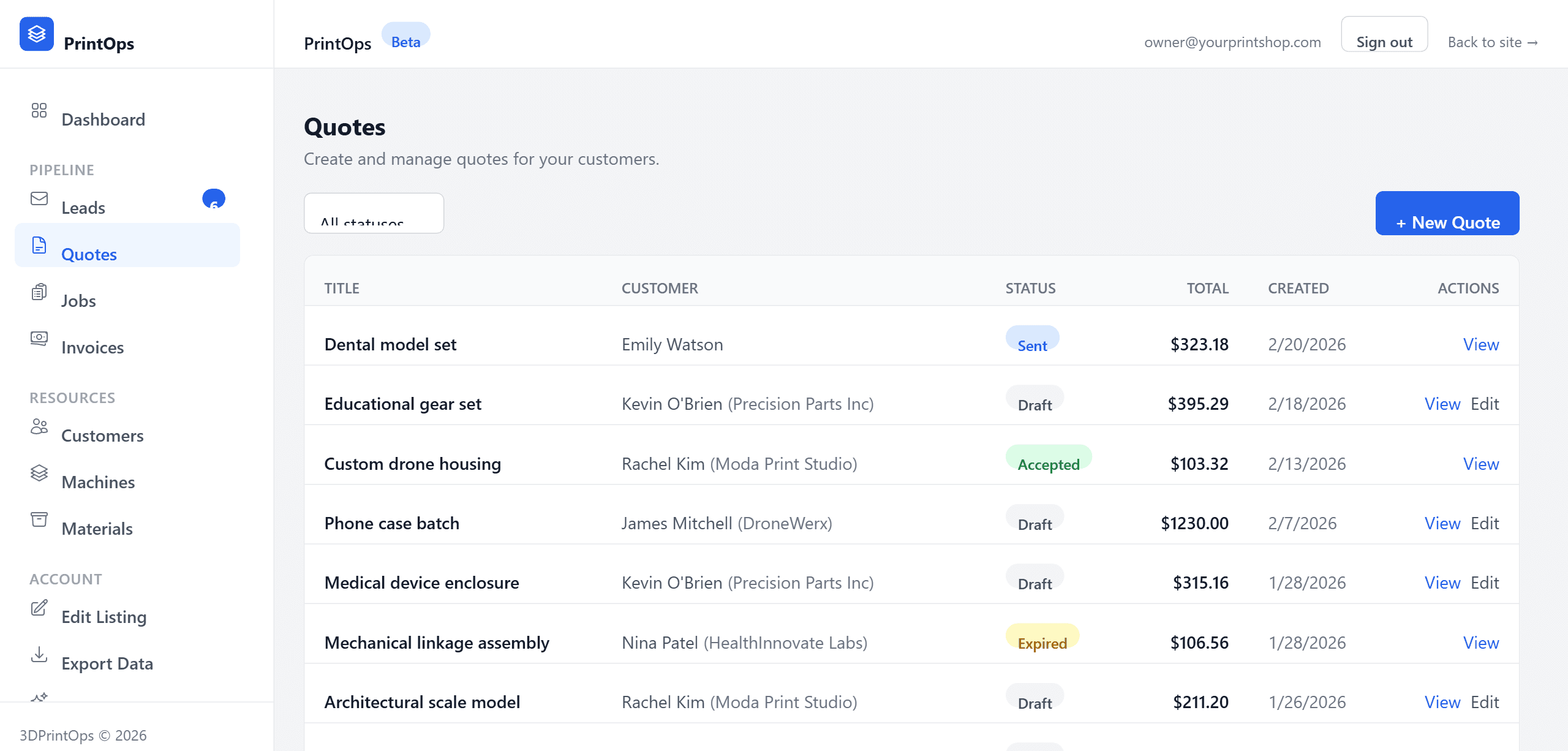Click the Export Data download icon

point(39,654)
